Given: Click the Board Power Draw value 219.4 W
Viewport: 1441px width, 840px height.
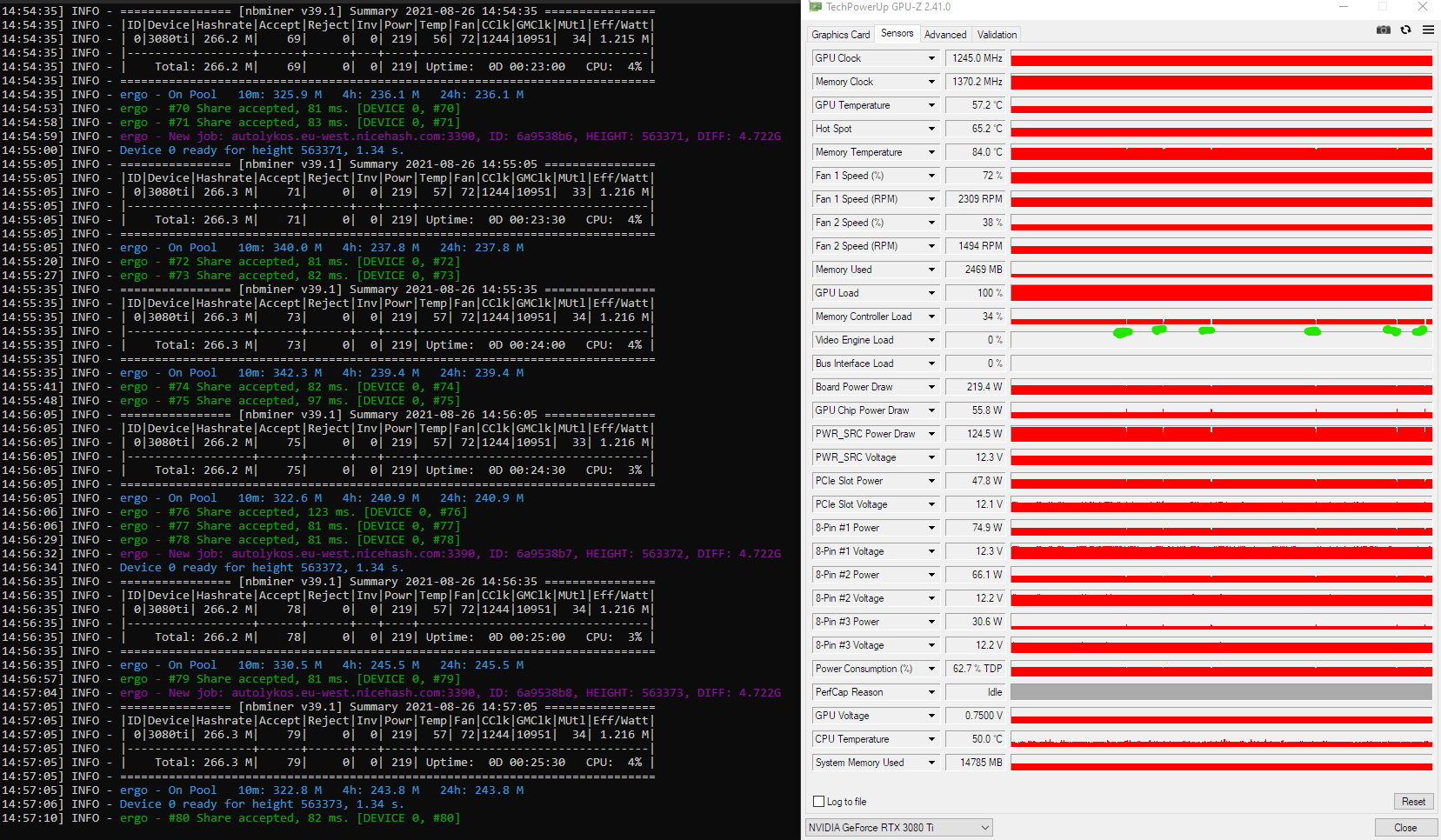Looking at the screenshot, I should 976,387.
